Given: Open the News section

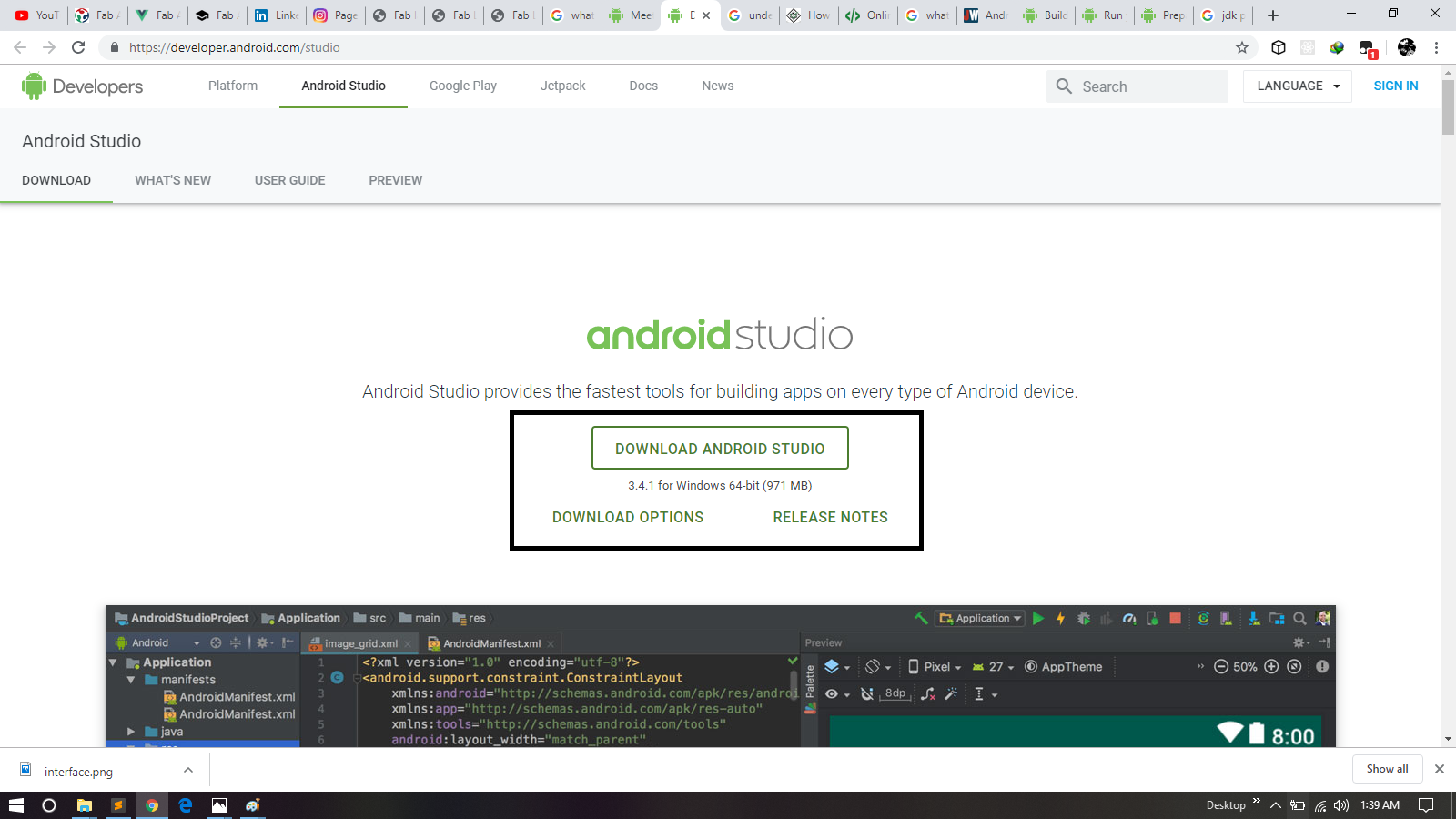Looking at the screenshot, I should [718, 86].
